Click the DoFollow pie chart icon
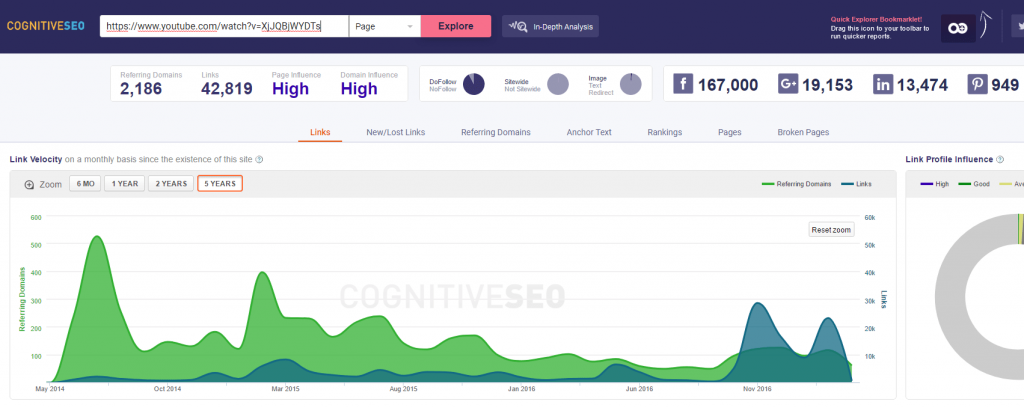This screenshot has width=1024, height=408. [473, 84]
